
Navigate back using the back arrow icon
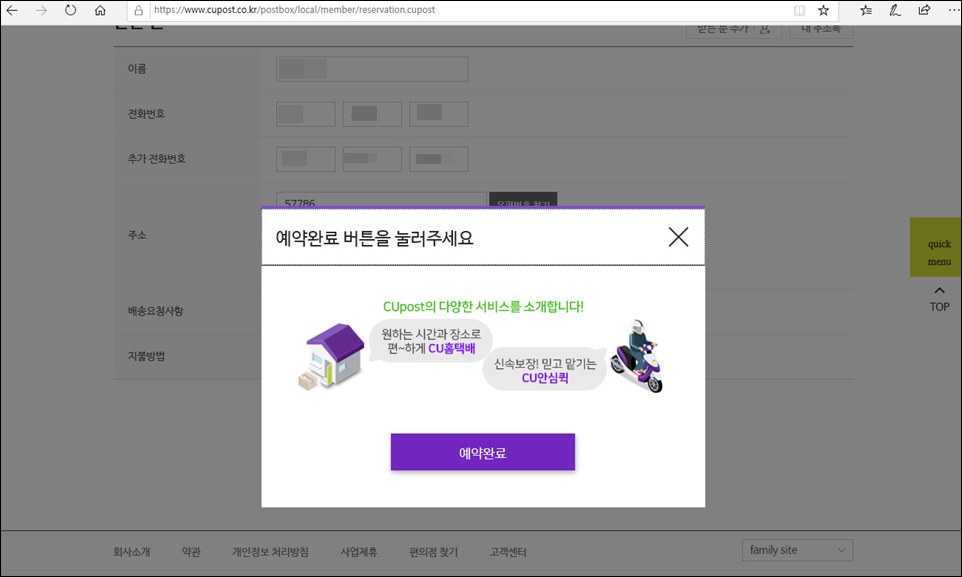point(13,12)
